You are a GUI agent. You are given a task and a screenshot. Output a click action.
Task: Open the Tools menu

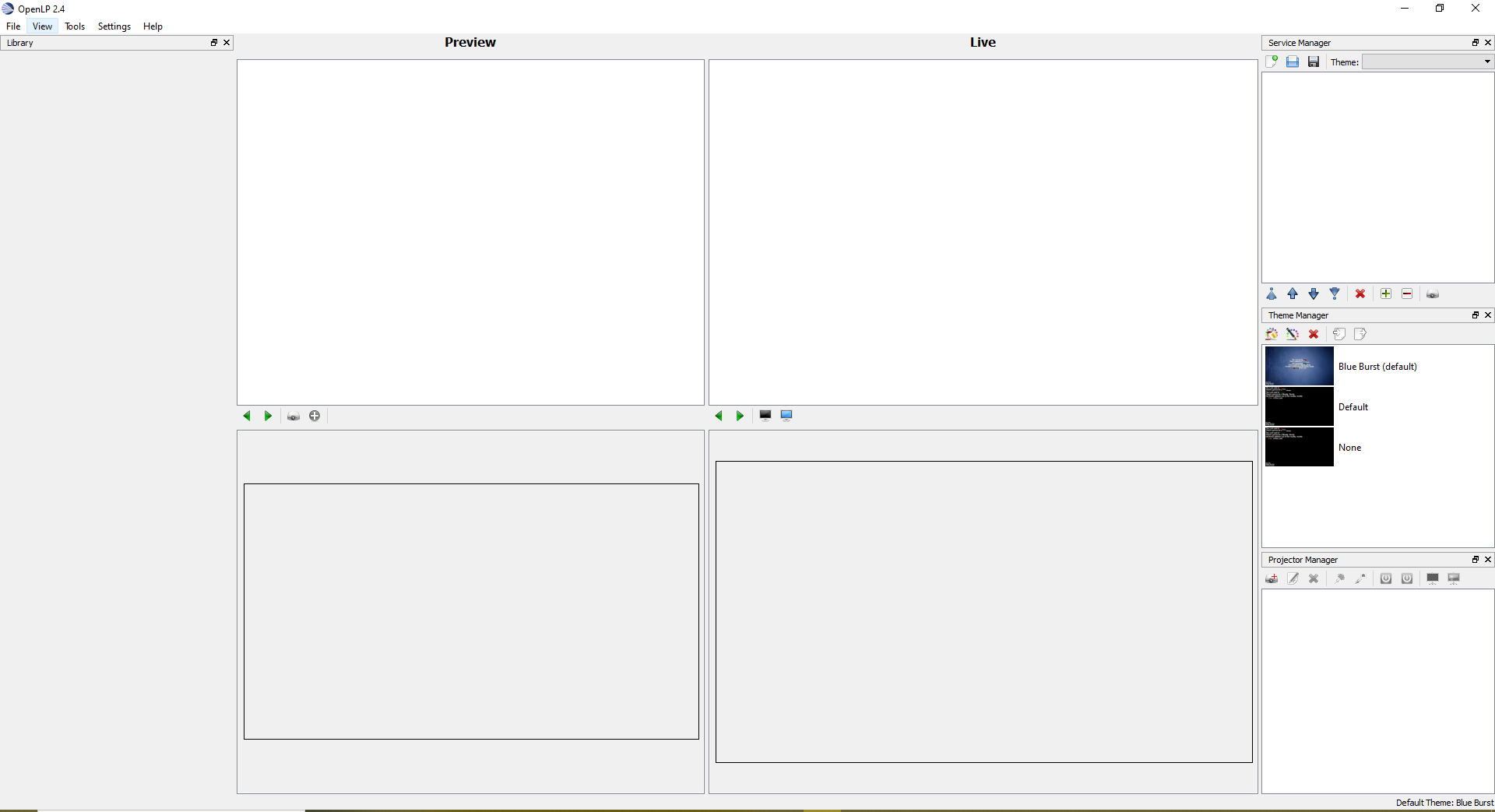[75, 26]
